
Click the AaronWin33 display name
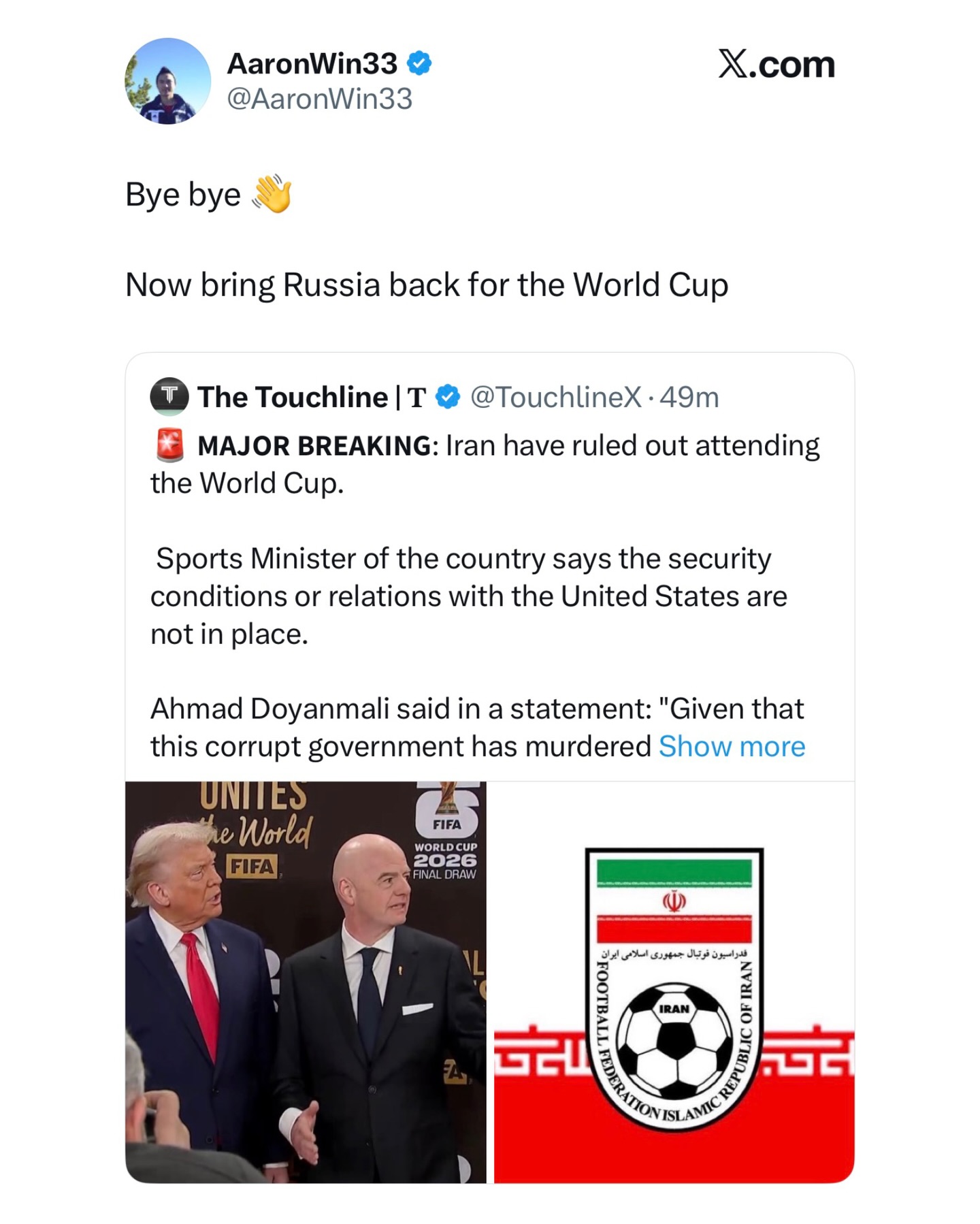coord(312,63)
